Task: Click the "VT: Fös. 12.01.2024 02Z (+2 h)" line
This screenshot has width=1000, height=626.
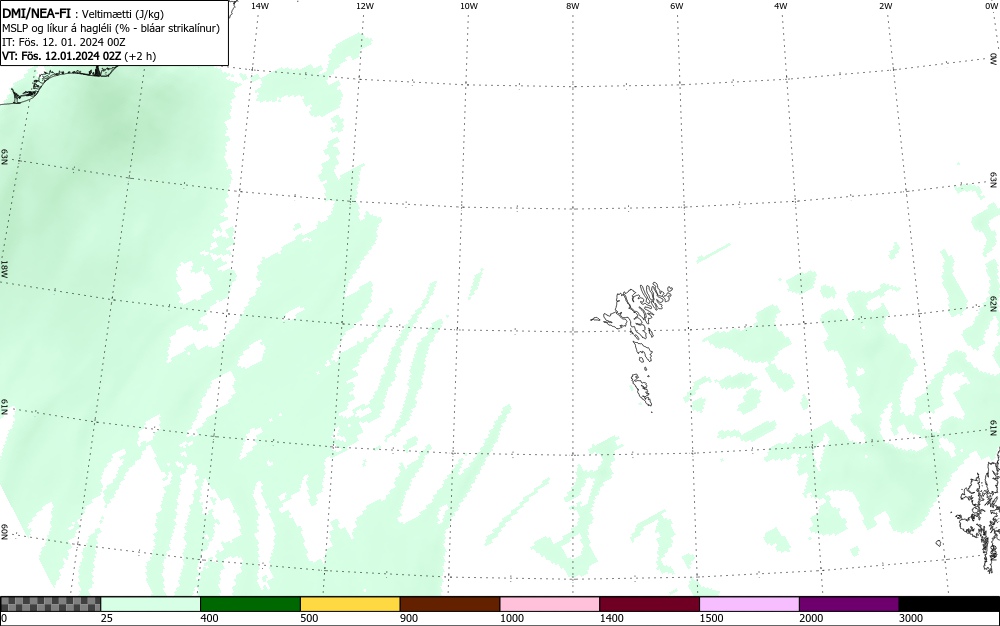Action: 79,56
